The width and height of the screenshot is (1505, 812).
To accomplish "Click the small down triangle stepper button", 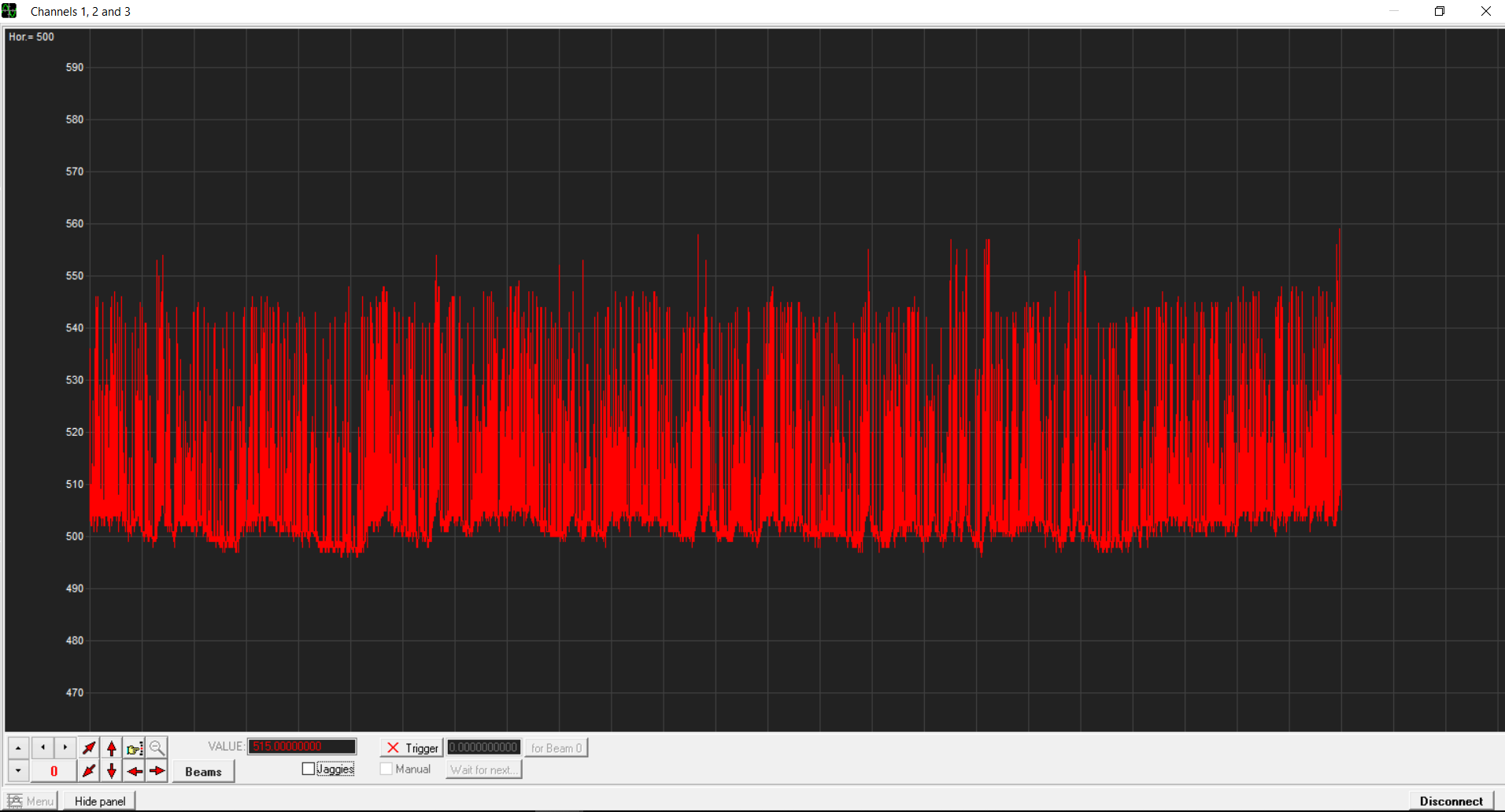I will click(x=18, y=771).
